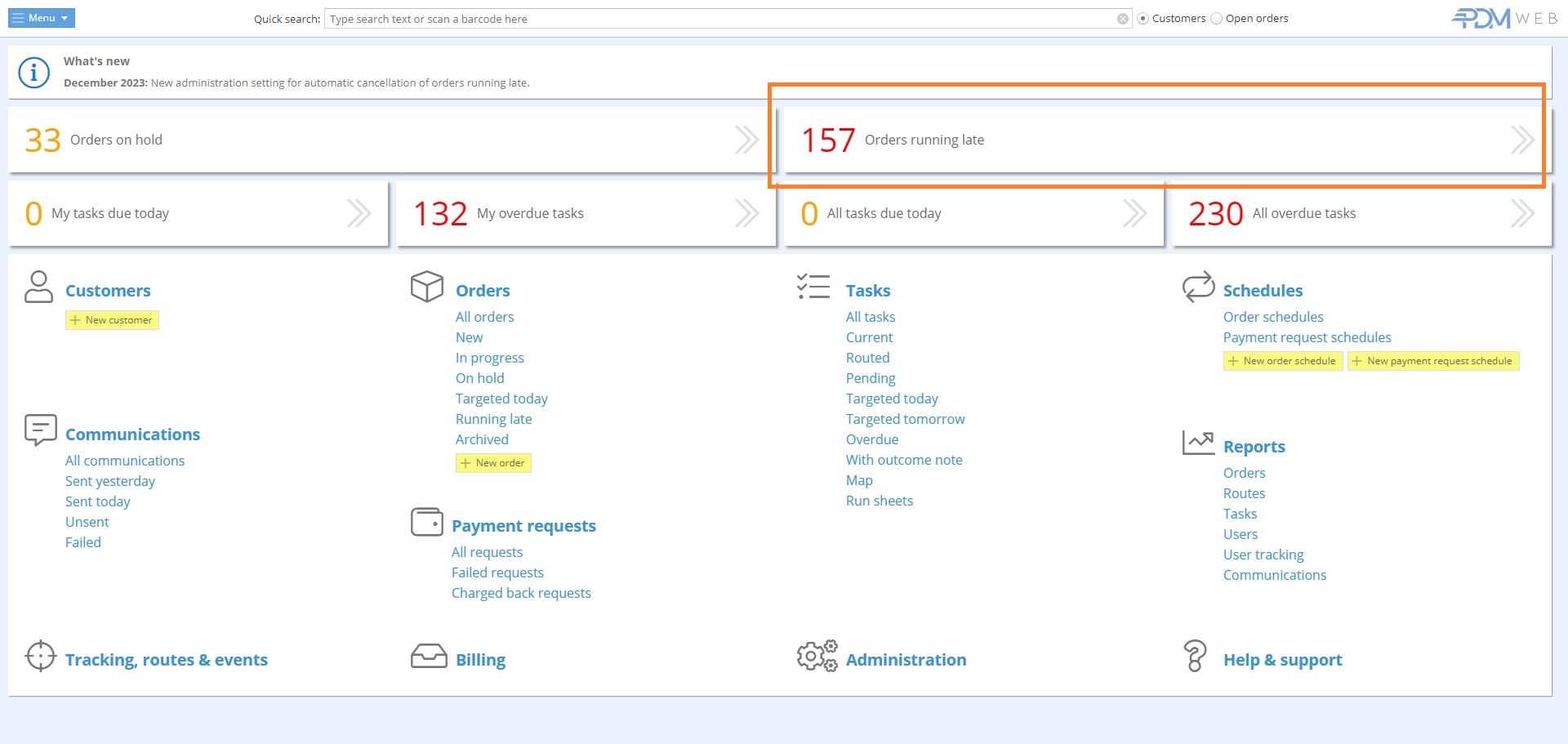
Task: Click the Tracking crosshair icon
Action: coord(40,656)
